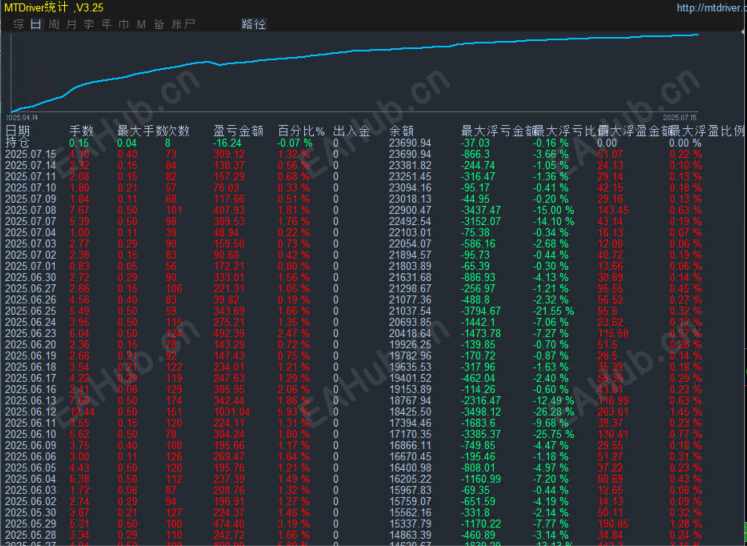Click the -3794.67 floating loss value
Image resolution: width=747 pixels, height=546 pixels.
point(481,311)
